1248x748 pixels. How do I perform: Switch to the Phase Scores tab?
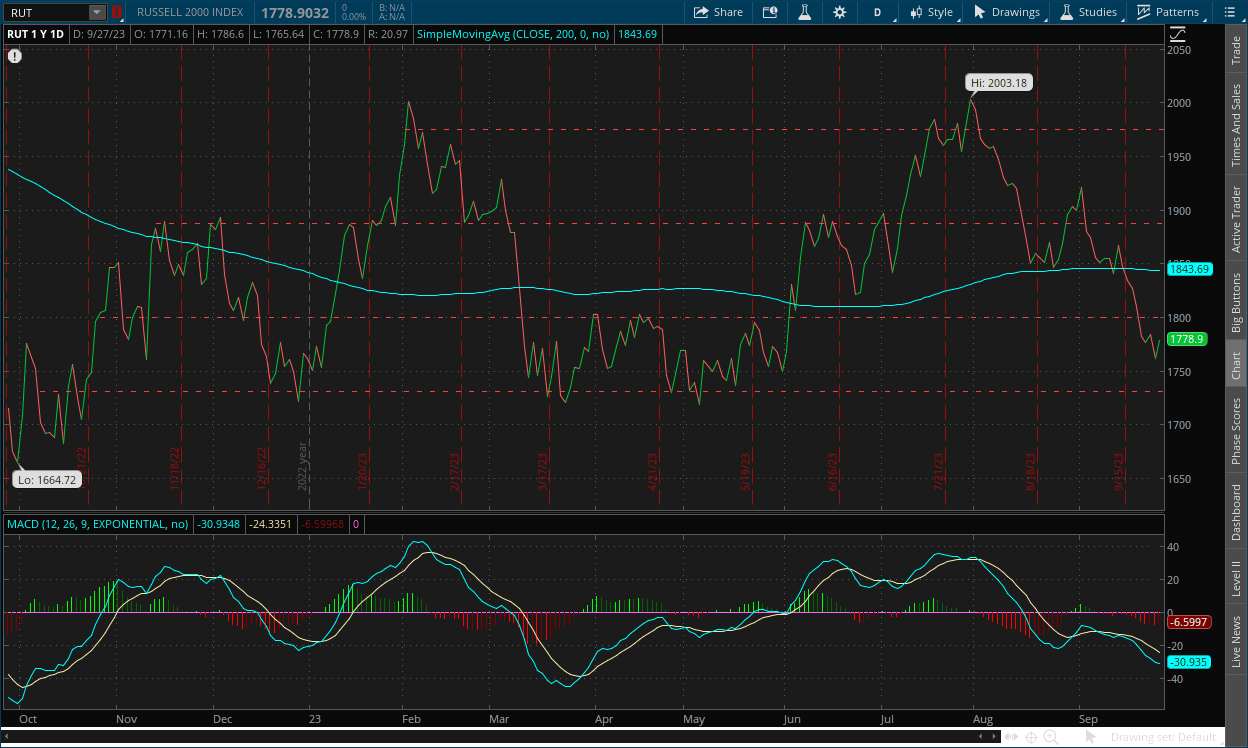click(x=1236, y=430)
